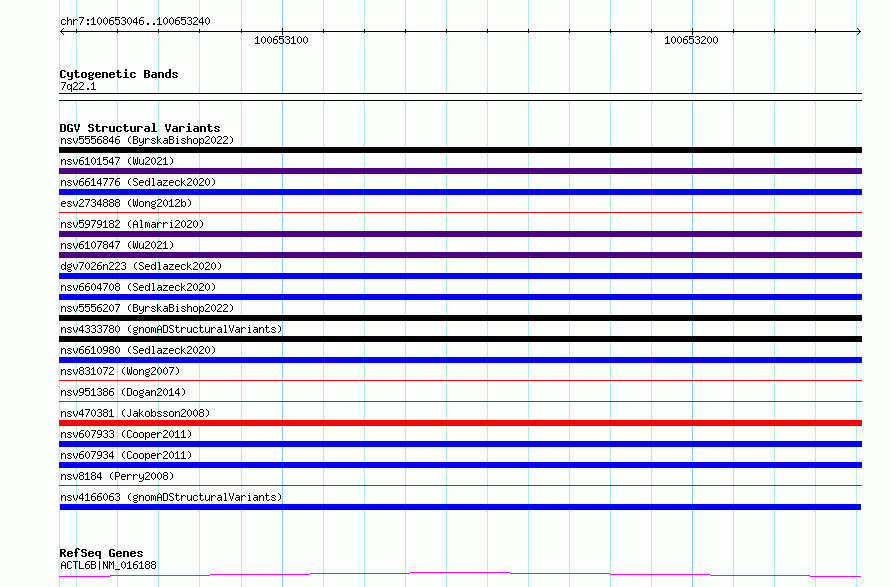Click the nsv6107847 (Wu2021) label
Screen dimensions: 890x587
(x=117, y=245)
